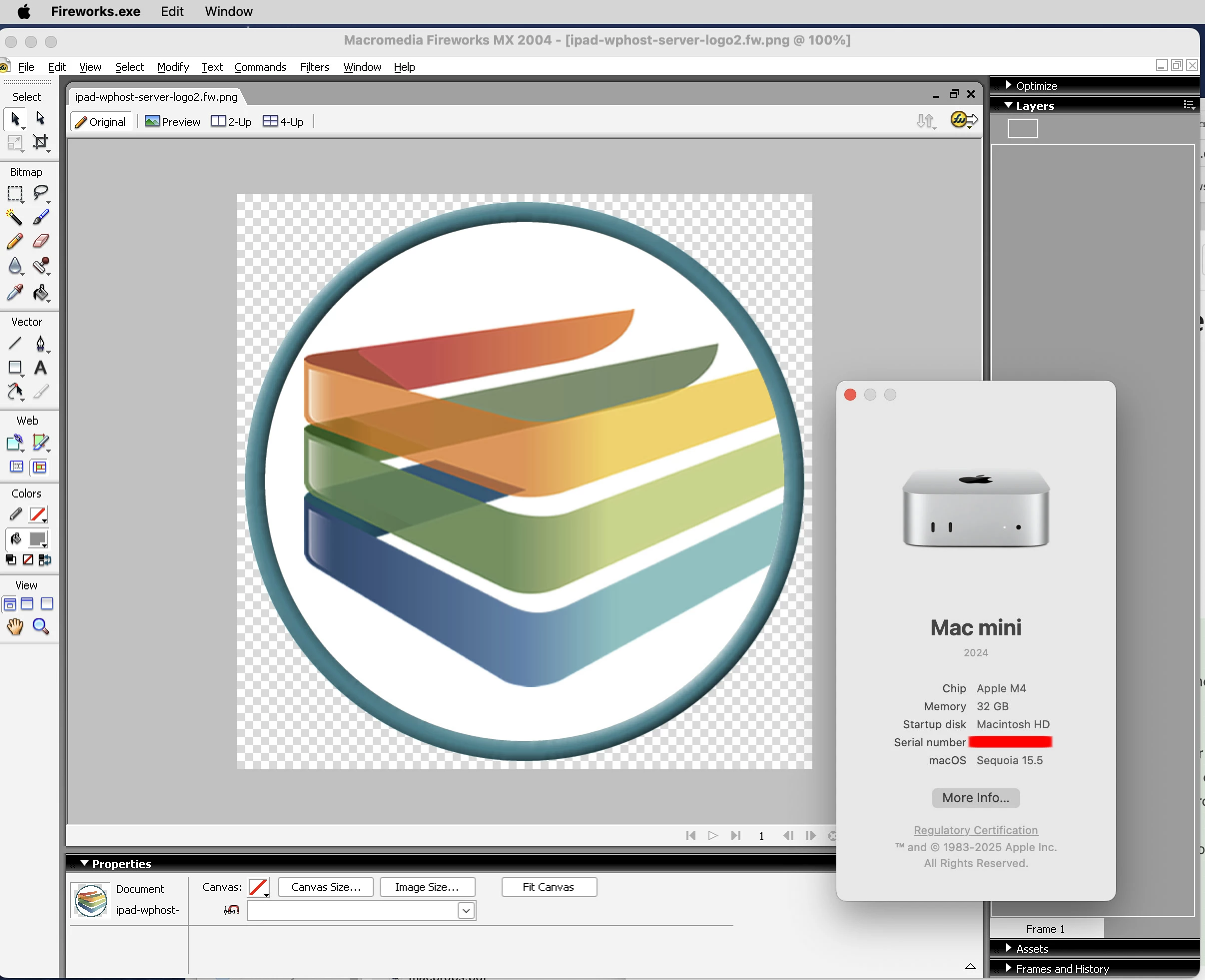Pick the Eyedropper tool
Image resolution: width=1205 pixels, height=980 pixels.
[x=14, y=292]
